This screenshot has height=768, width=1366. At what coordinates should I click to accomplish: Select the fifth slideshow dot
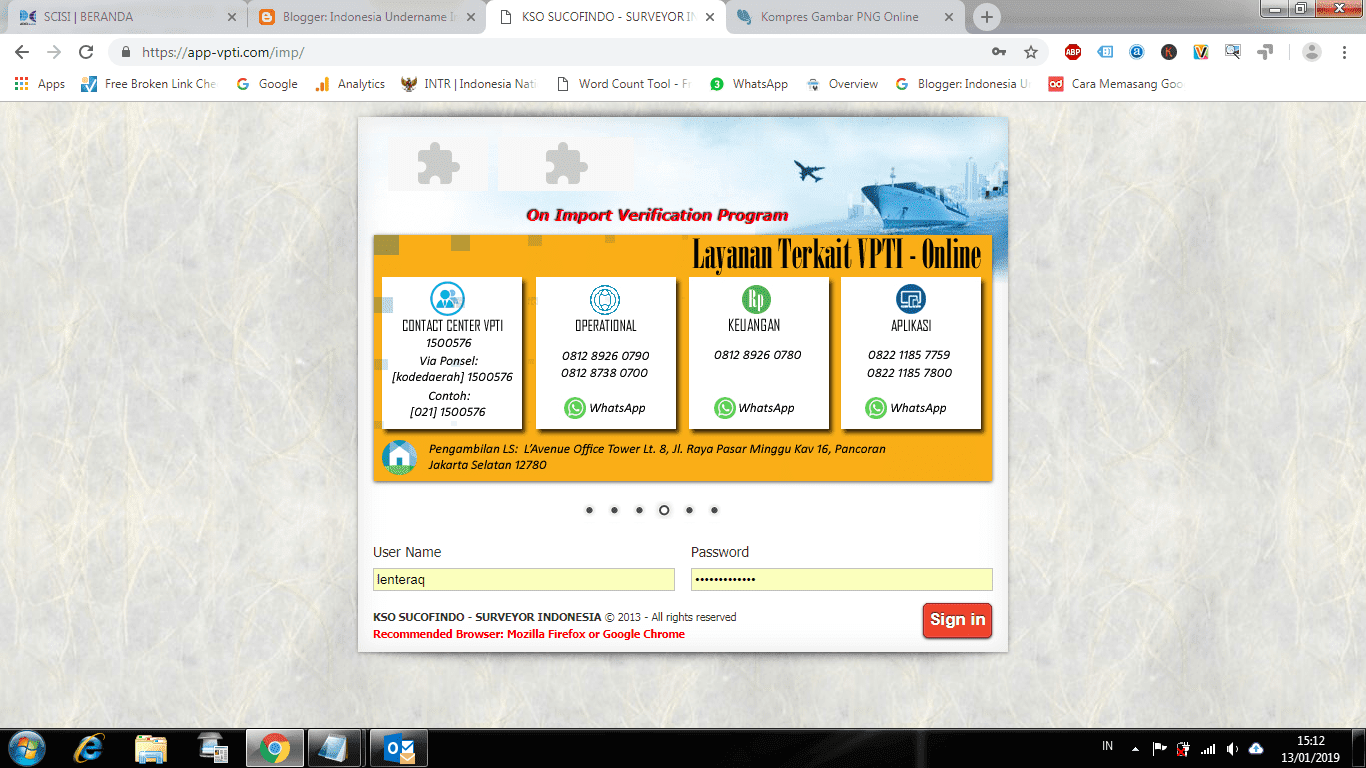[x=689, y=510]
